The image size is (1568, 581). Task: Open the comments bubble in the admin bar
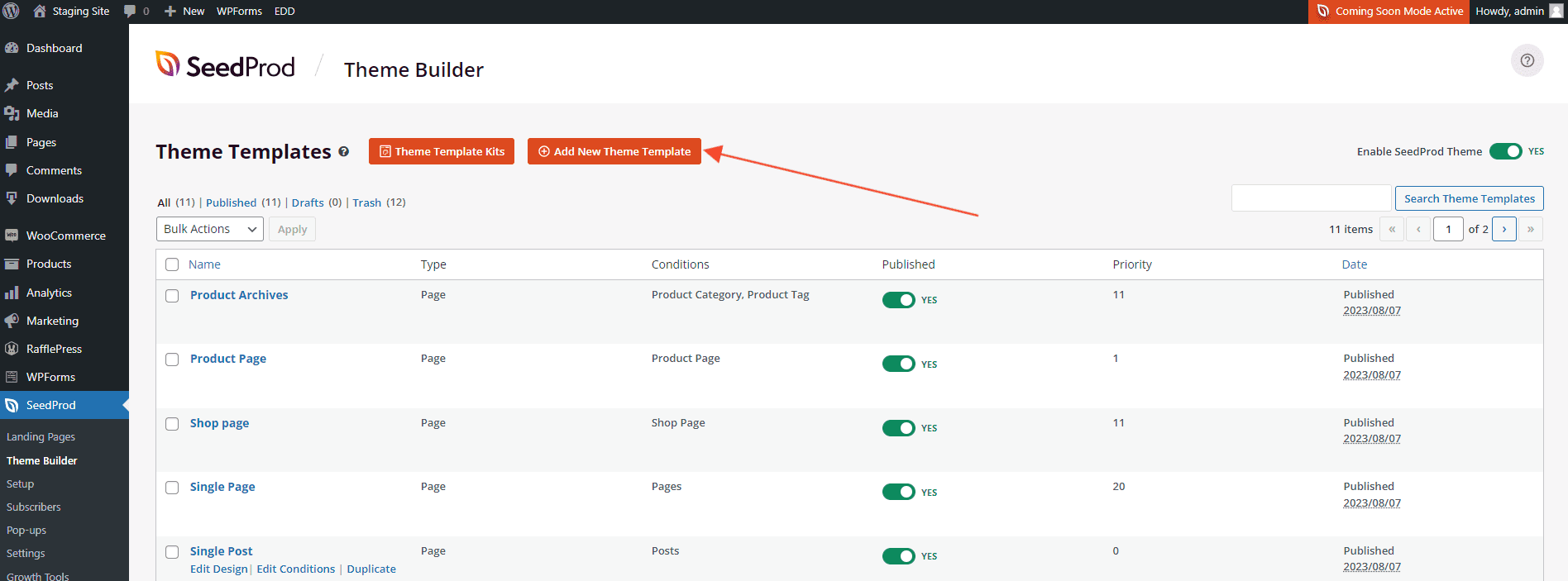pyautogui.click(x=130, y=12)
